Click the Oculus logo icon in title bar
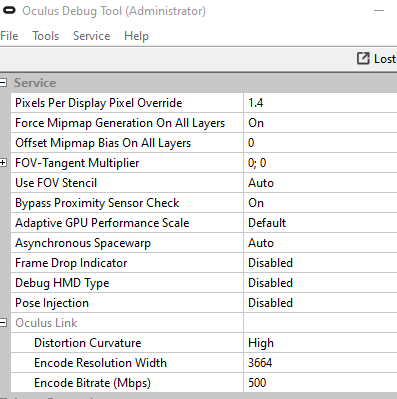This screenshot has height=399, width=397. click(9, 11)
